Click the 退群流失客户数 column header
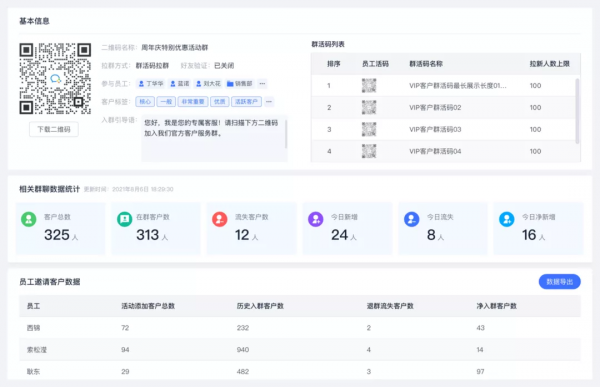The height and width of the screenshot is (387, 600). 390,306
